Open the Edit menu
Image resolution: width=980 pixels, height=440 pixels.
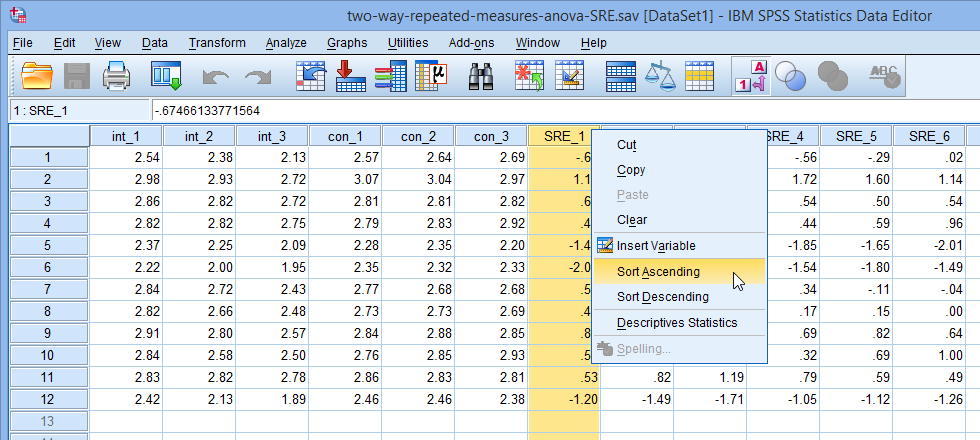pos(64,43)
